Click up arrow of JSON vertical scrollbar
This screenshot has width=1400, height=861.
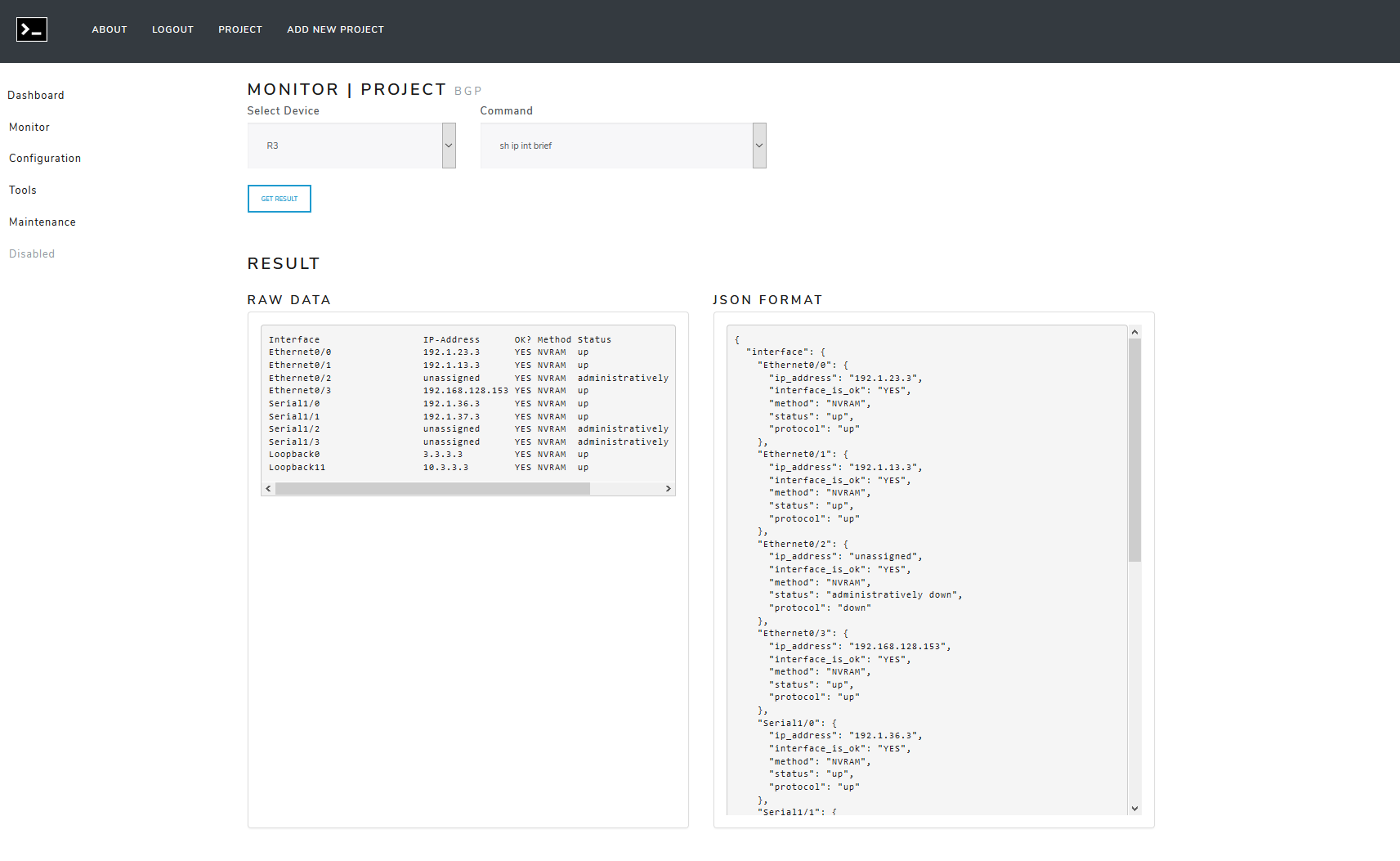tap(1134, 332)
